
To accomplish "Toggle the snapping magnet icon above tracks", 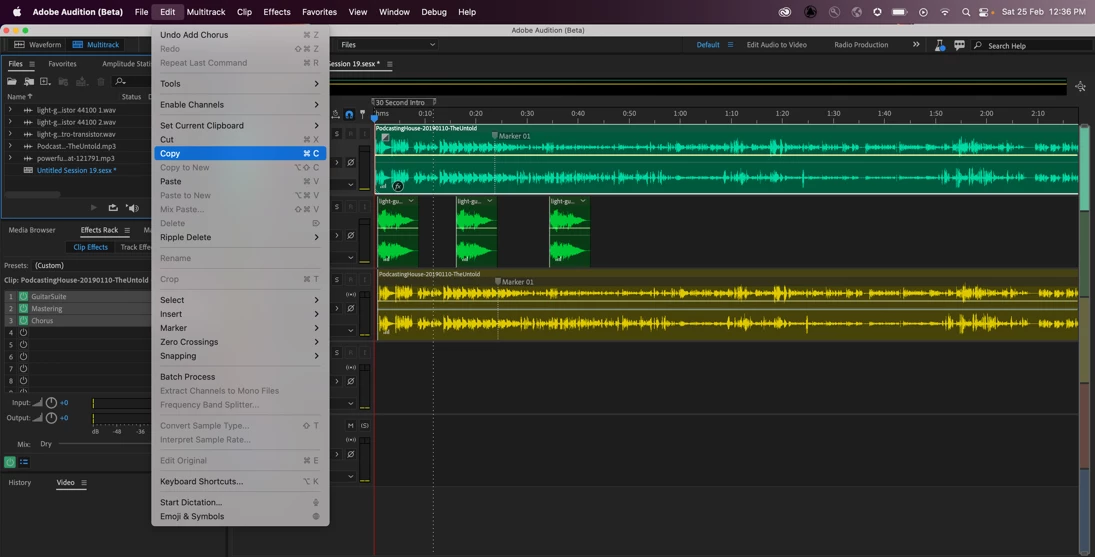I will pyautogui.click(x=349, y=114).
